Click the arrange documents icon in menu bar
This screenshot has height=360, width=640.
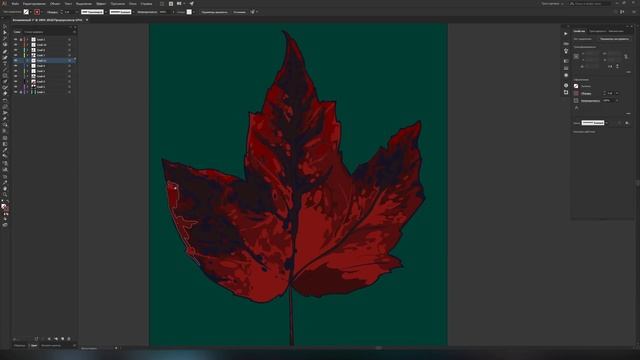pos(180,4)
